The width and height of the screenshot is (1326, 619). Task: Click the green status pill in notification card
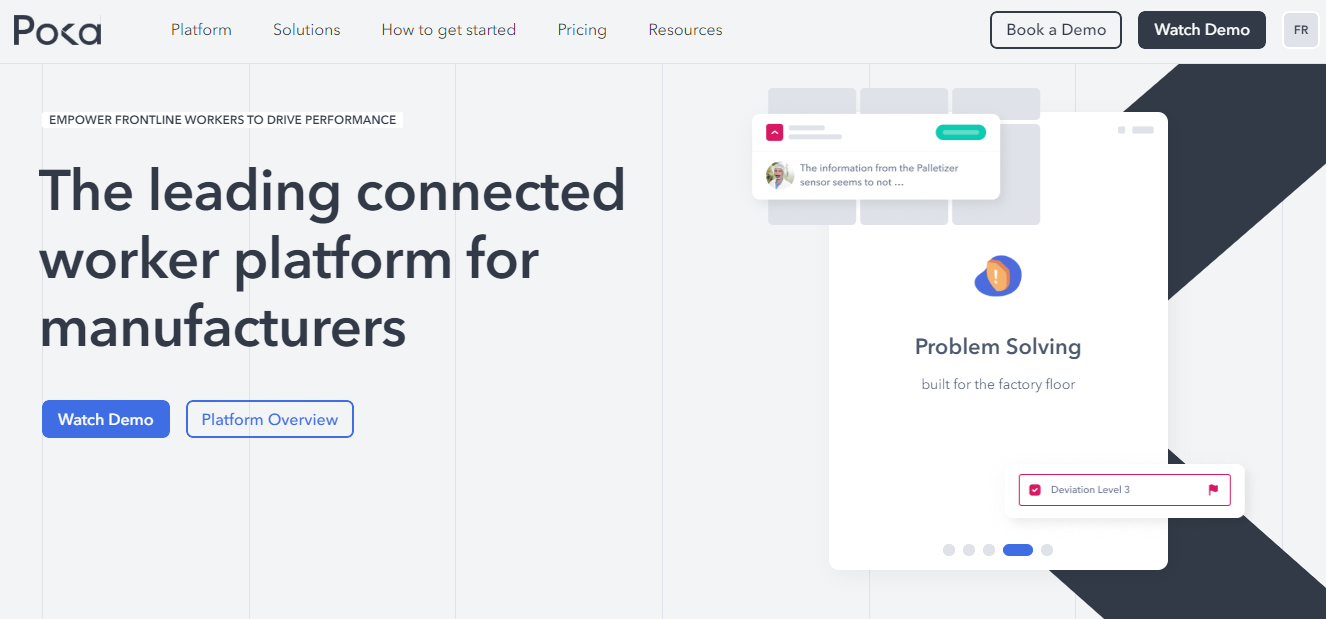(961, 132)
